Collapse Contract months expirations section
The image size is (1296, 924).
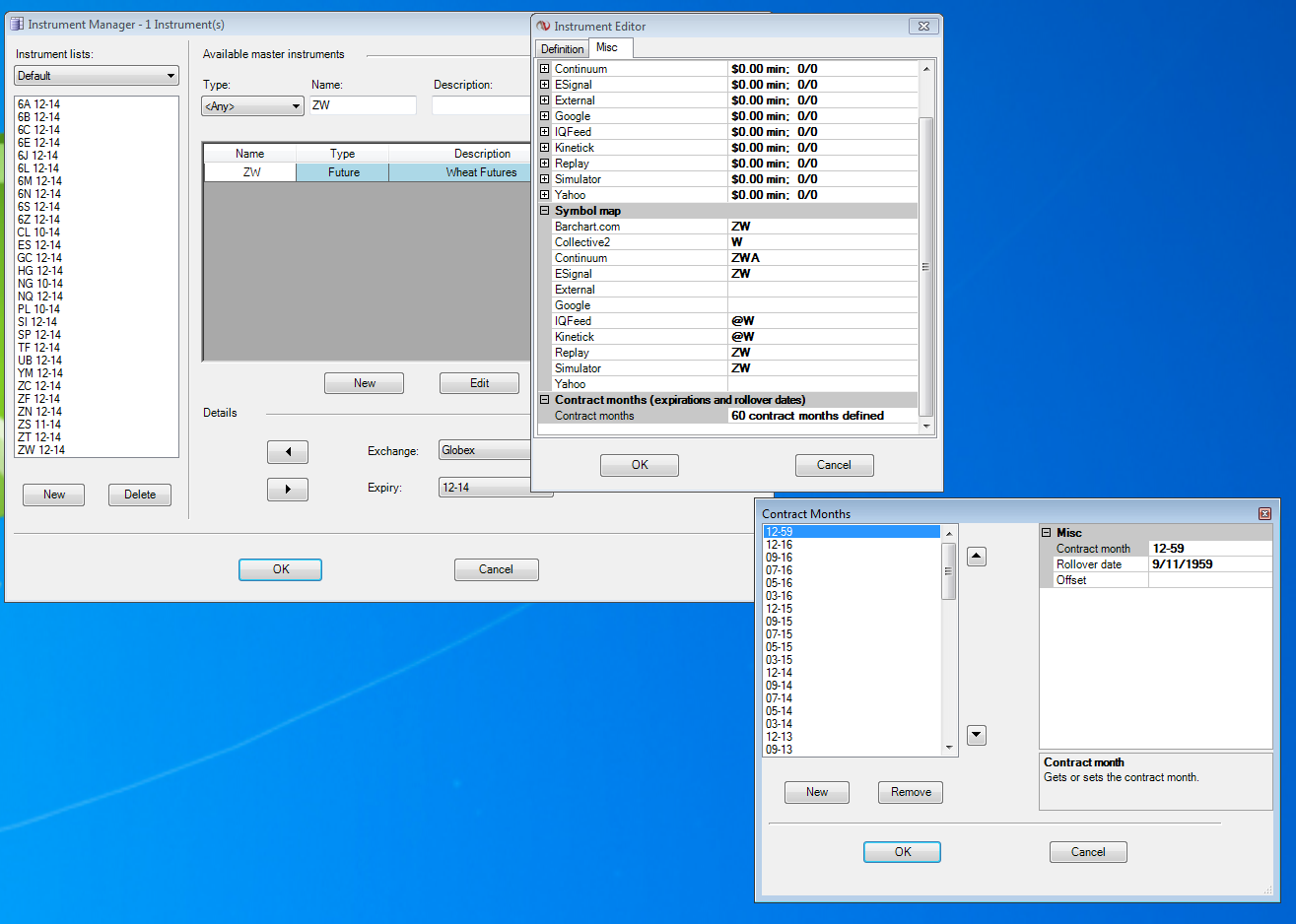(544, 400)
